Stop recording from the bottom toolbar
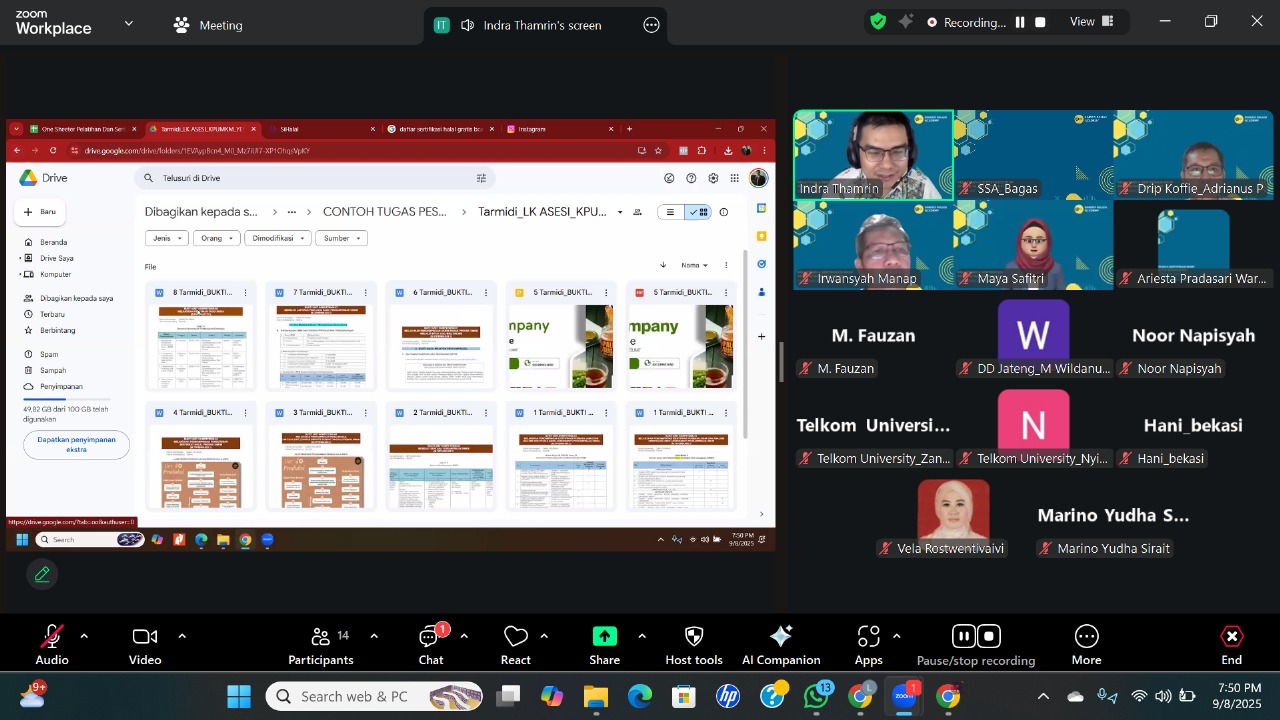Screen dimensions: 1280x720 tap(989, 636)
